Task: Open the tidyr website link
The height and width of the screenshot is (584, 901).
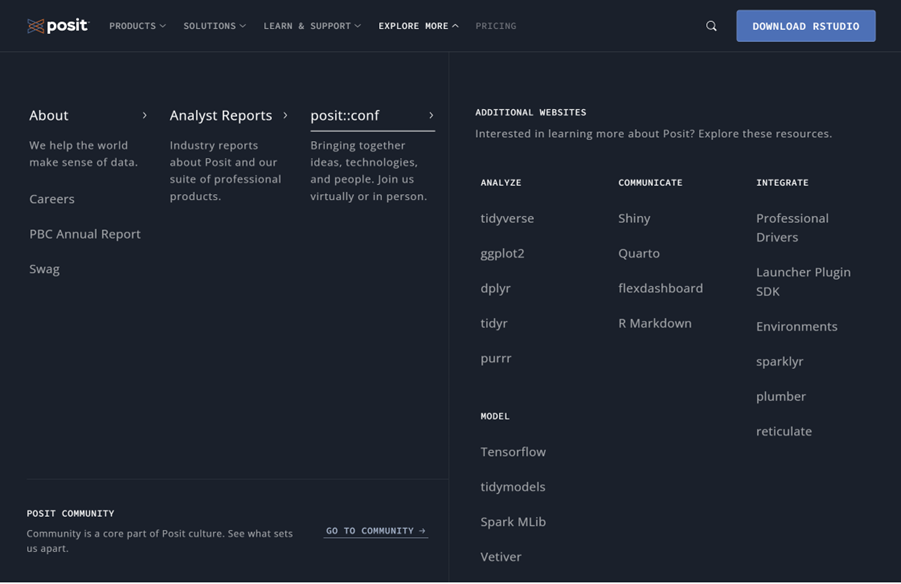Action: 494,323
